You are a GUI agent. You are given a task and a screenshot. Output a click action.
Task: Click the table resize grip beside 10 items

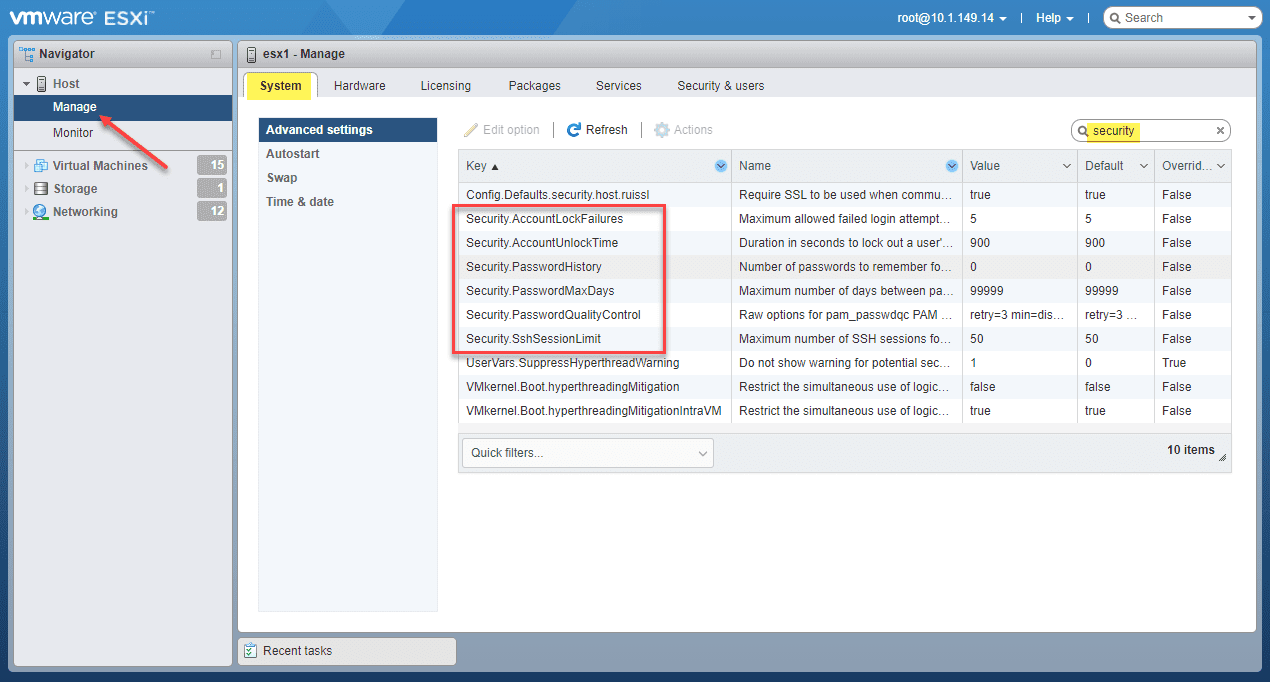[x=1223, y=455]
